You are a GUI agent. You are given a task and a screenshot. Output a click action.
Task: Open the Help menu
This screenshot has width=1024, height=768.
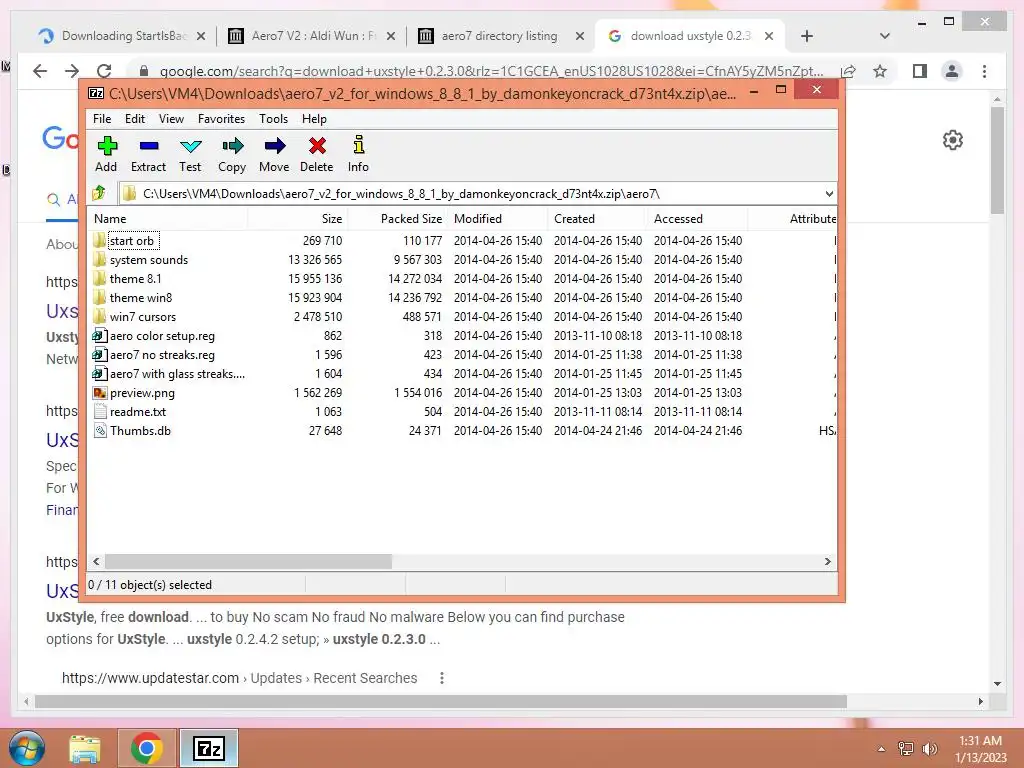point(314,119)
